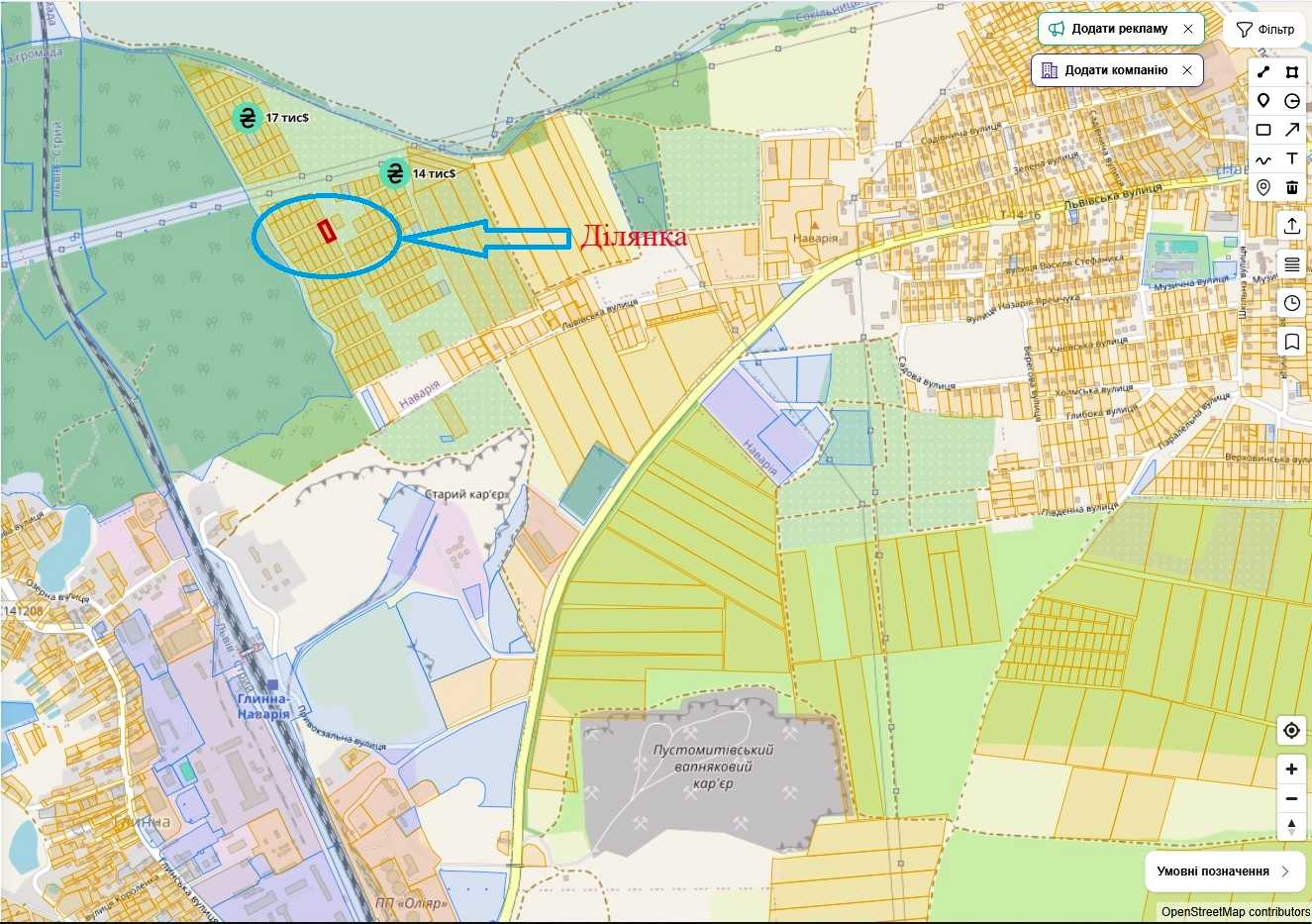Center map on my location
Image resolution: width=1312 pixels, height=924 pixels.
click(x=1291, y=731)
